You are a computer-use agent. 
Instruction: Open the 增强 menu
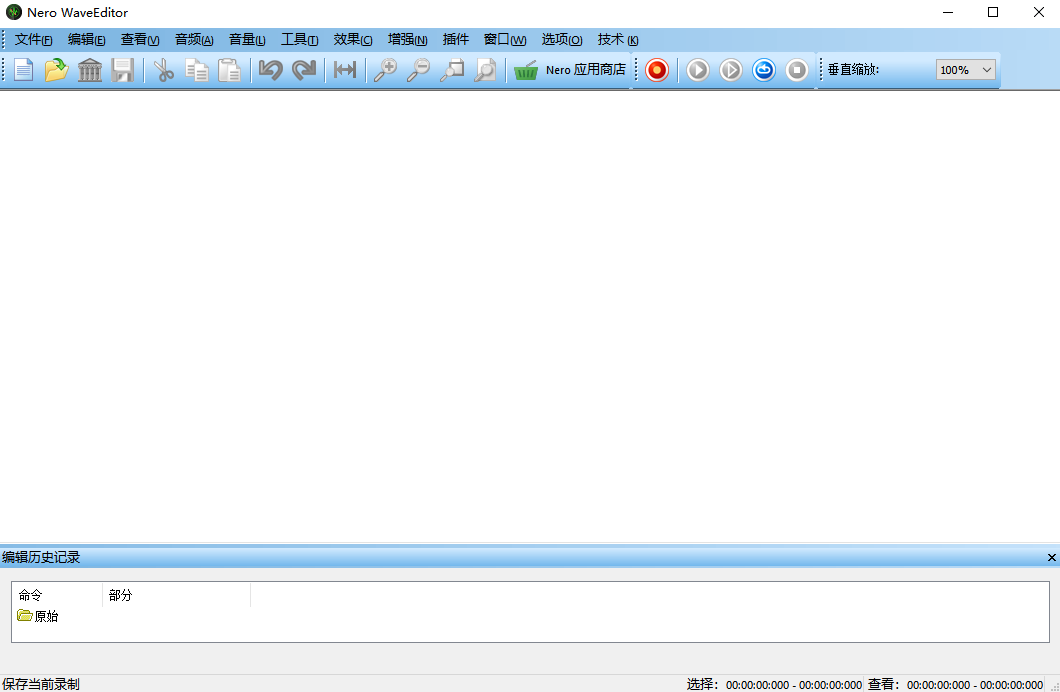(x=408, y=40)
